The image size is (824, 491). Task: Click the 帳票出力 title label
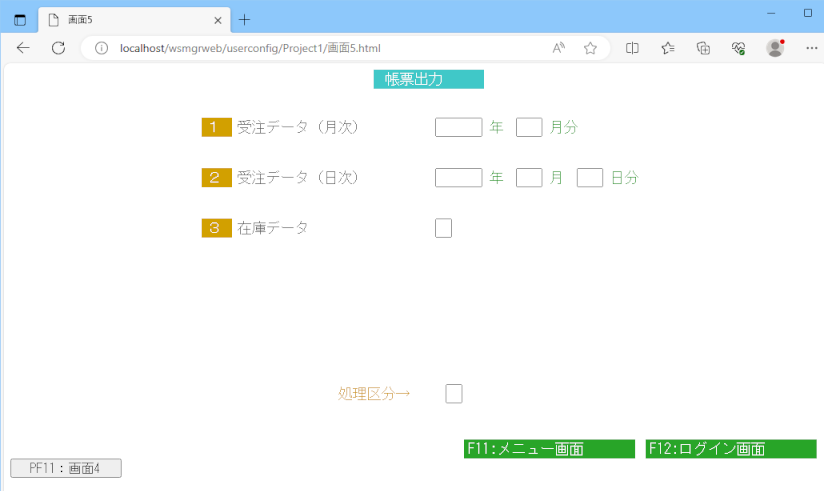click(429, 79)
